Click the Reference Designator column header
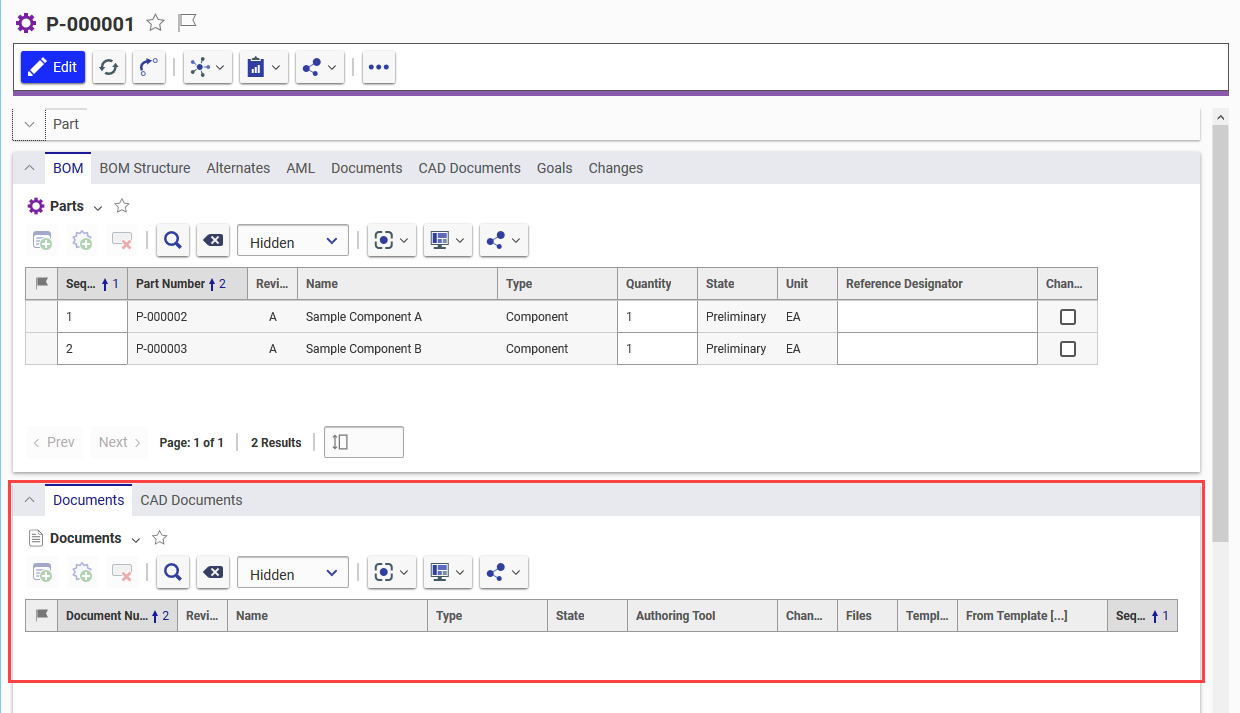The height and width of the screenshot is (713, 1240). click(937, 284)
